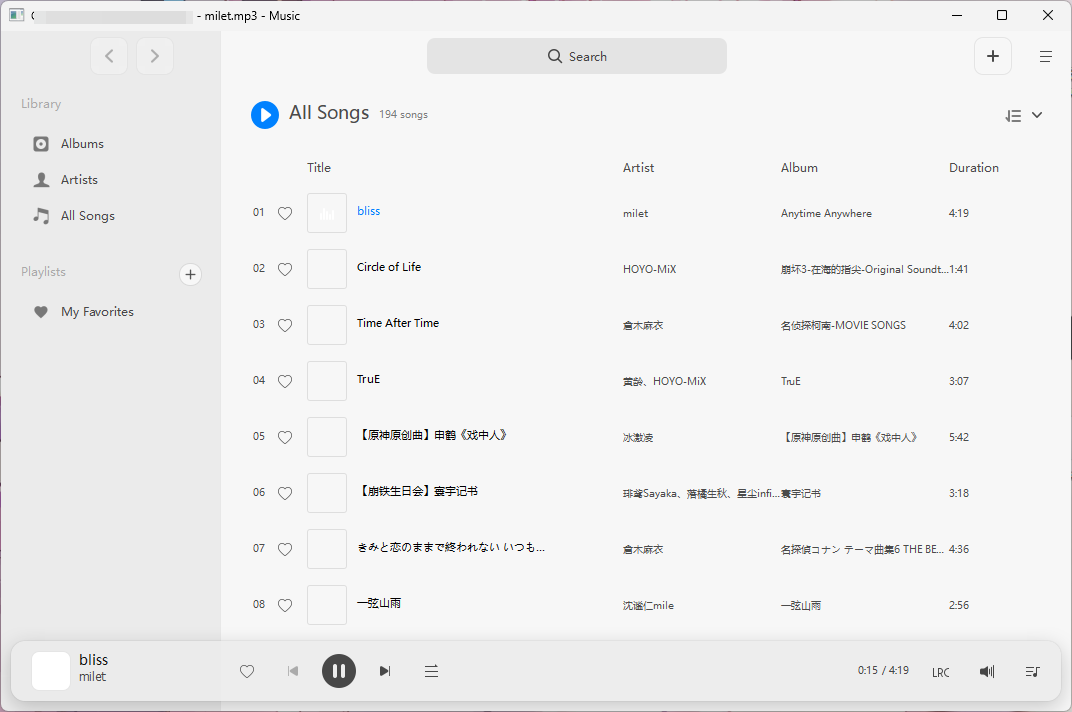
Task: Click cover thumbnail of Time After Time
Action: tap(327, 326)
